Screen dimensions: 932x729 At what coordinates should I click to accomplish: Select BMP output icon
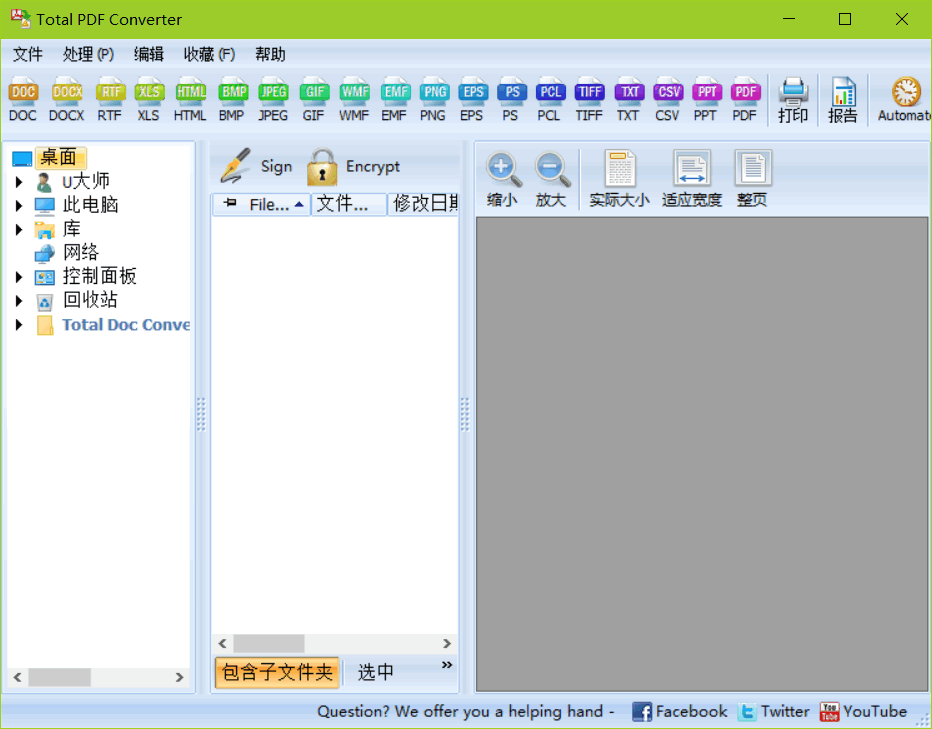point(232,99)
